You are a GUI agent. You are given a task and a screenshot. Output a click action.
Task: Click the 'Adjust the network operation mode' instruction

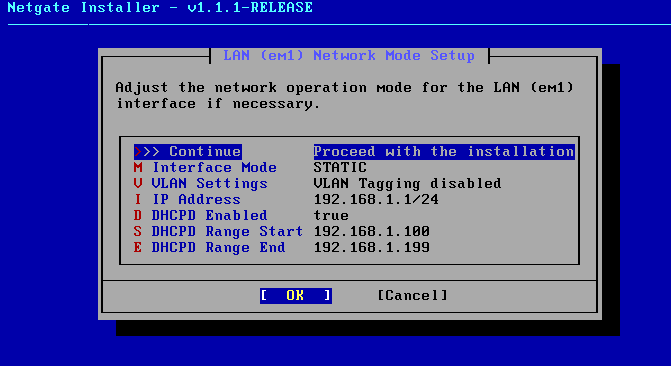[344, 95]
